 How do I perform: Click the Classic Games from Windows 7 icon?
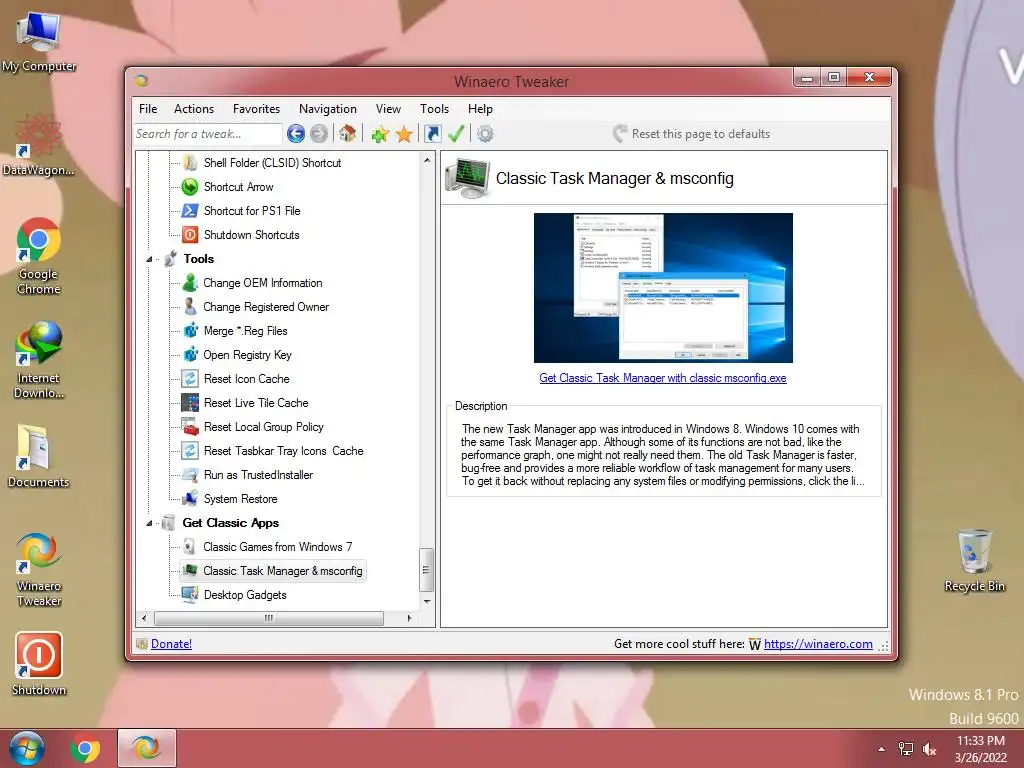click(189, 547)
